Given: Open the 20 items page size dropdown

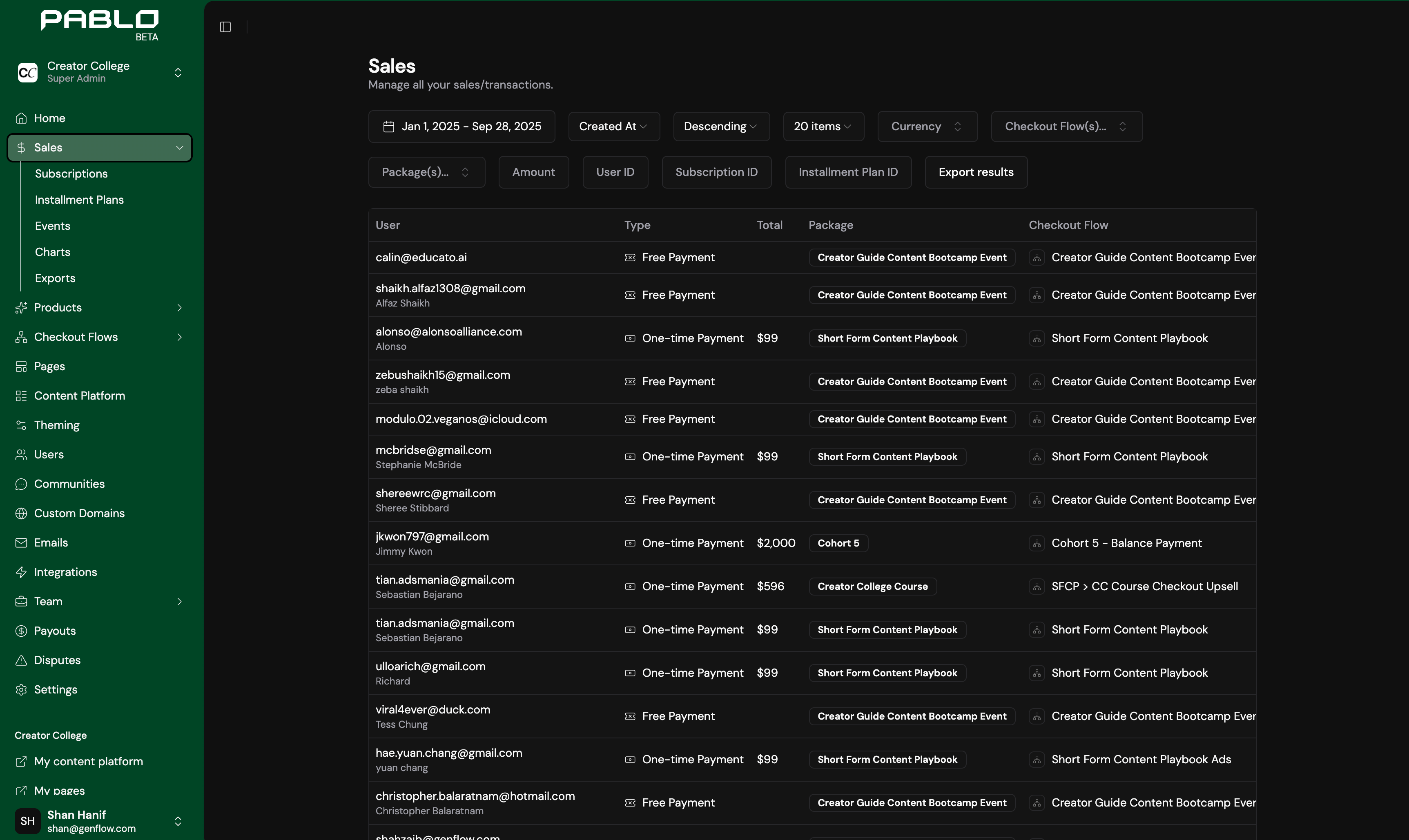Looking at the screenshot, I should pyautogui.click(x=823, y=126).
